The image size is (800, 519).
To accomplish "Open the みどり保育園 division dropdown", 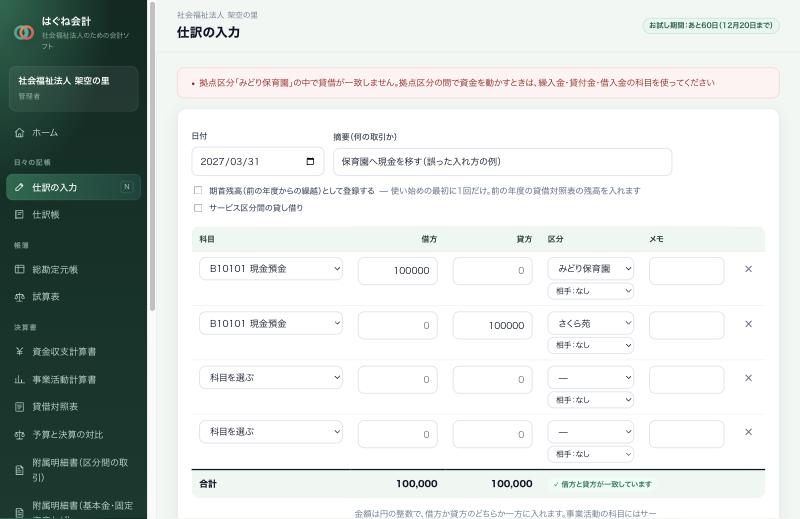I will pyautogui.click(x=591, y=268).
